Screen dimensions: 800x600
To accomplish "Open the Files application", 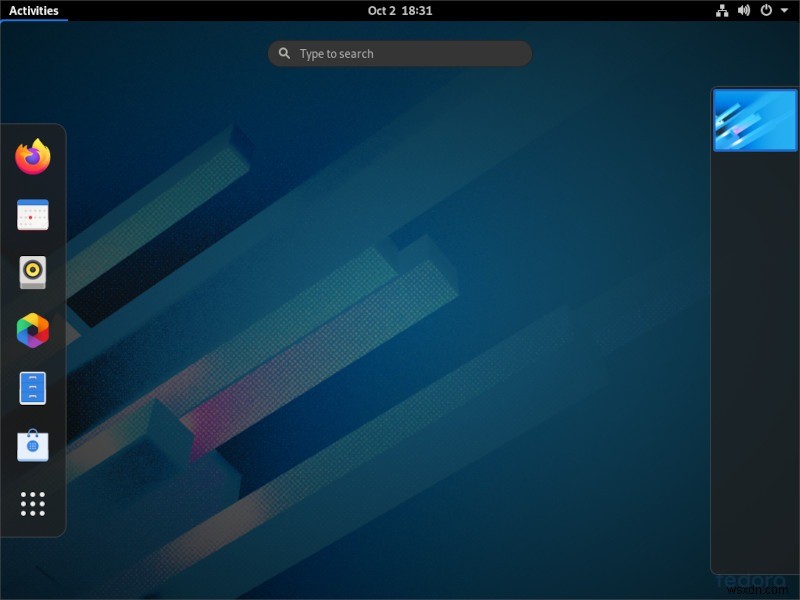I will point(33,388).
